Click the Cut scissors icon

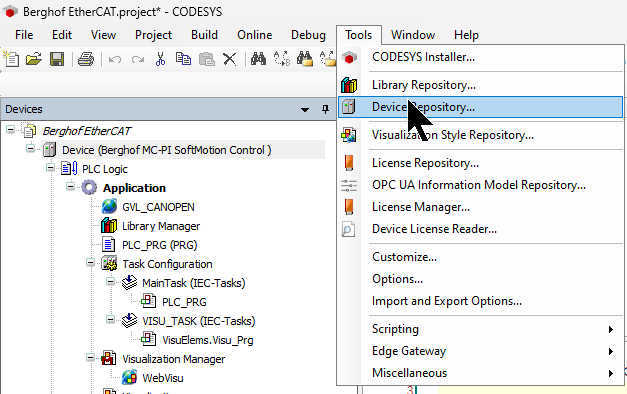pyautogui.click(x=160, y=59)
